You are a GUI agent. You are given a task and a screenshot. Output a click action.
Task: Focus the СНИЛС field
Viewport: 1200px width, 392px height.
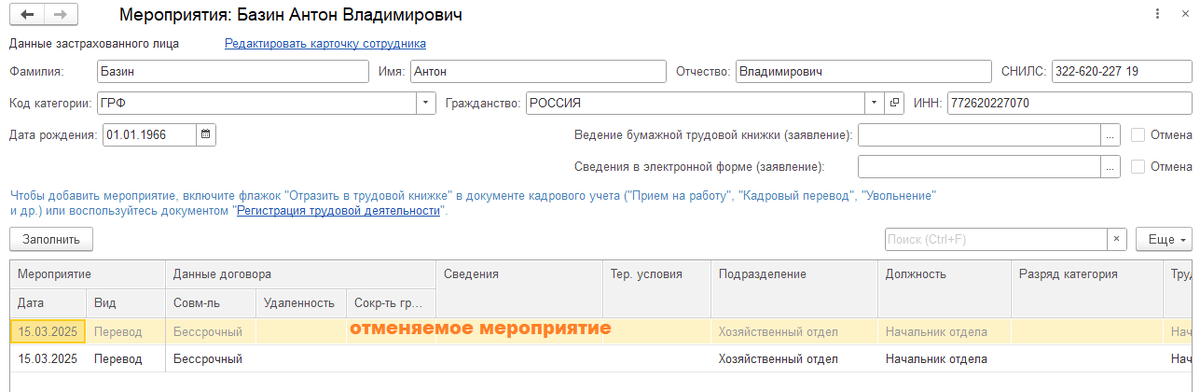[1122, 71]
